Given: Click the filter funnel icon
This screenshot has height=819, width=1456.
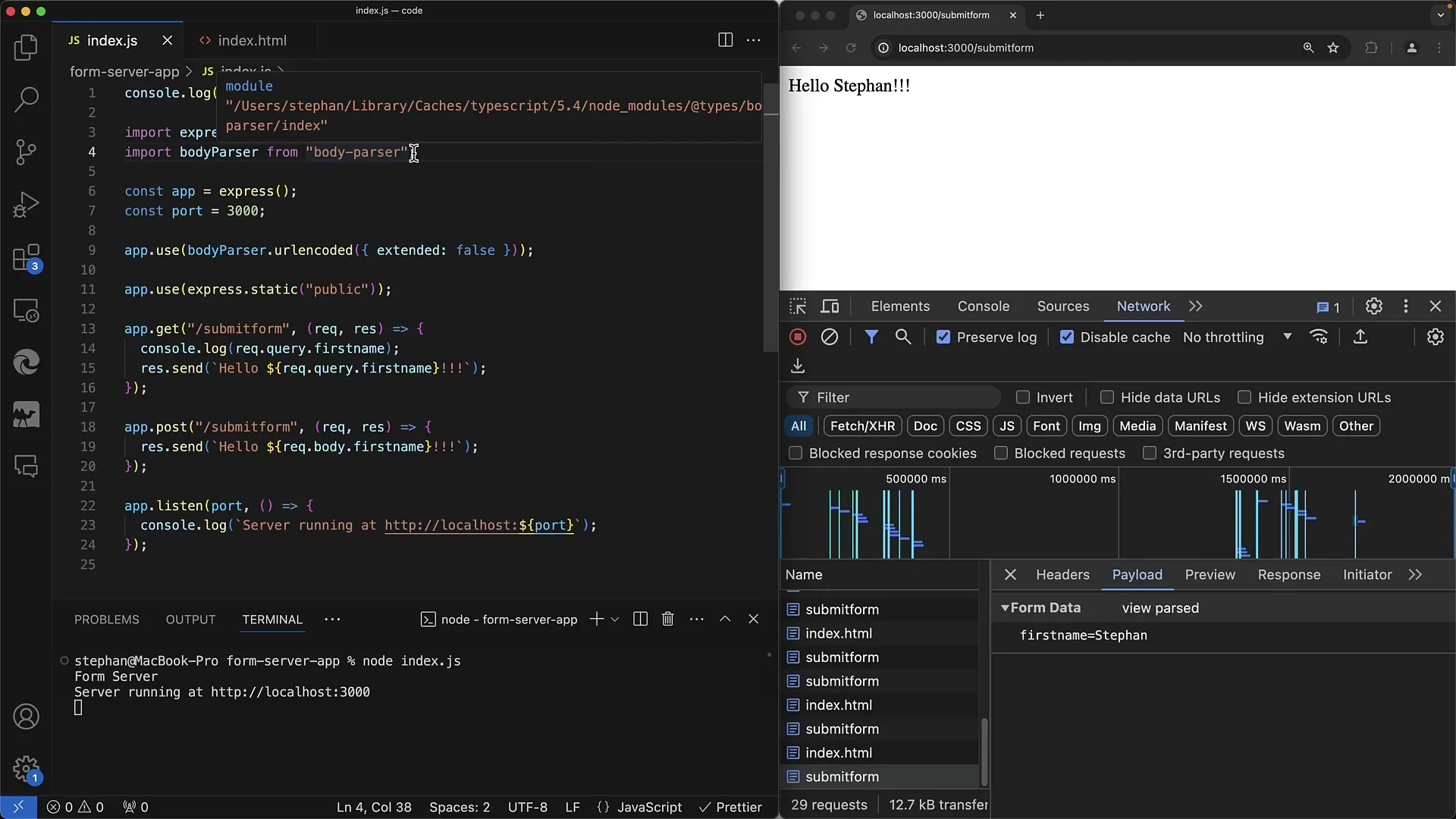Looking at the screenshot, I should pyautogui.click(x=870, y=337).
